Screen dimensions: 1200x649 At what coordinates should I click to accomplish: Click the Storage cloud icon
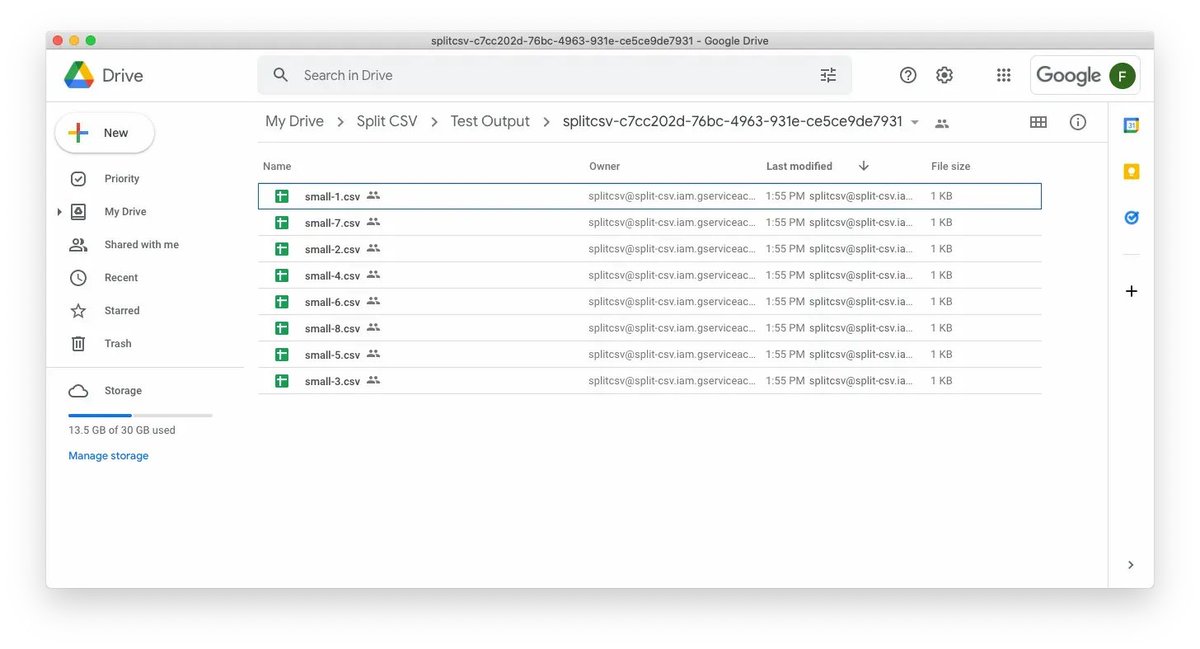pyautogui.click(x=78, y=391)
